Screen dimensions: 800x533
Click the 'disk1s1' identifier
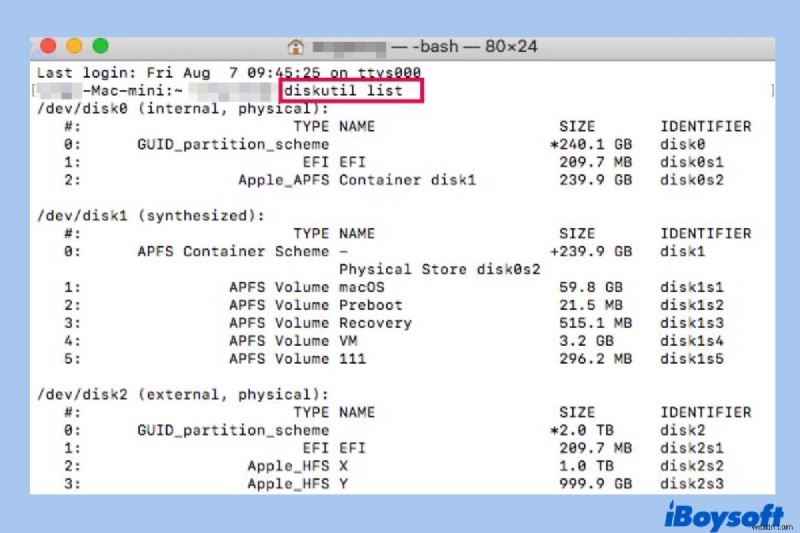pyautogui.click(x=691, y=287)
